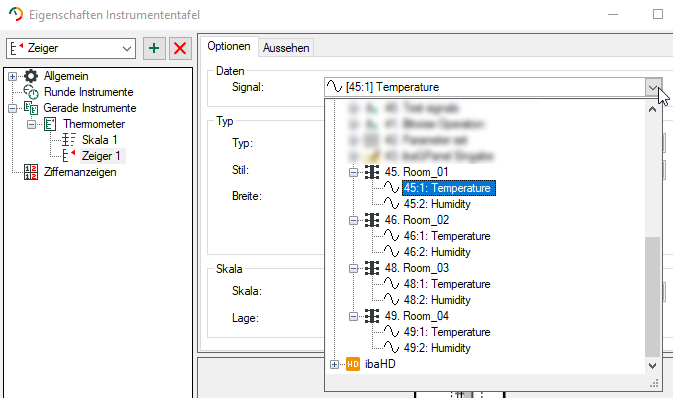This screenshot has width=673, height=398.
Task: Click the green plus add button
Action: (154, 48)
